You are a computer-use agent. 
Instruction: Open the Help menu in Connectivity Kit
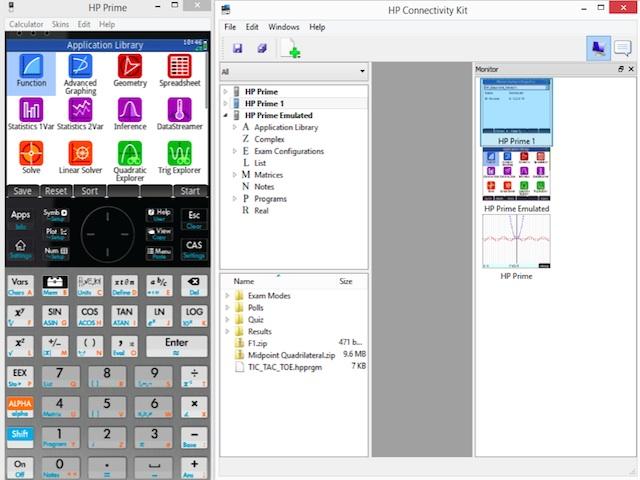pos(317,27)
